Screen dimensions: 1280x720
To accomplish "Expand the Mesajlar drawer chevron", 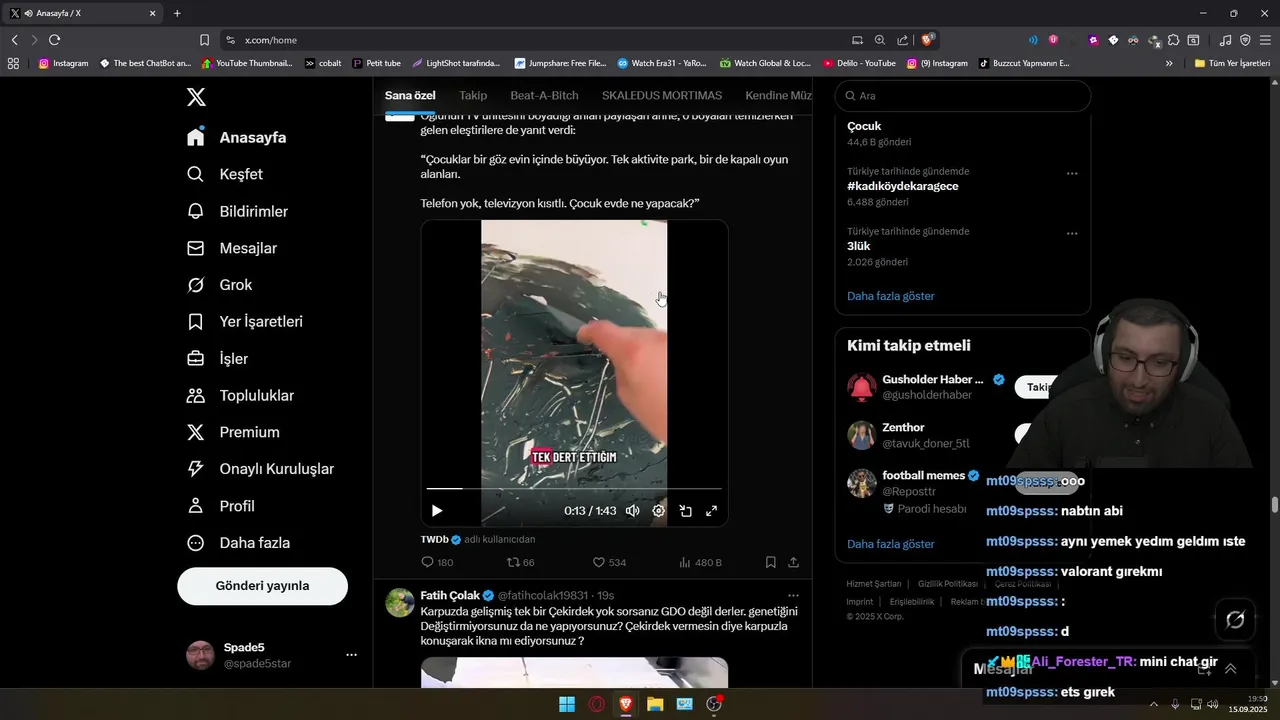I will [1231, 669].
